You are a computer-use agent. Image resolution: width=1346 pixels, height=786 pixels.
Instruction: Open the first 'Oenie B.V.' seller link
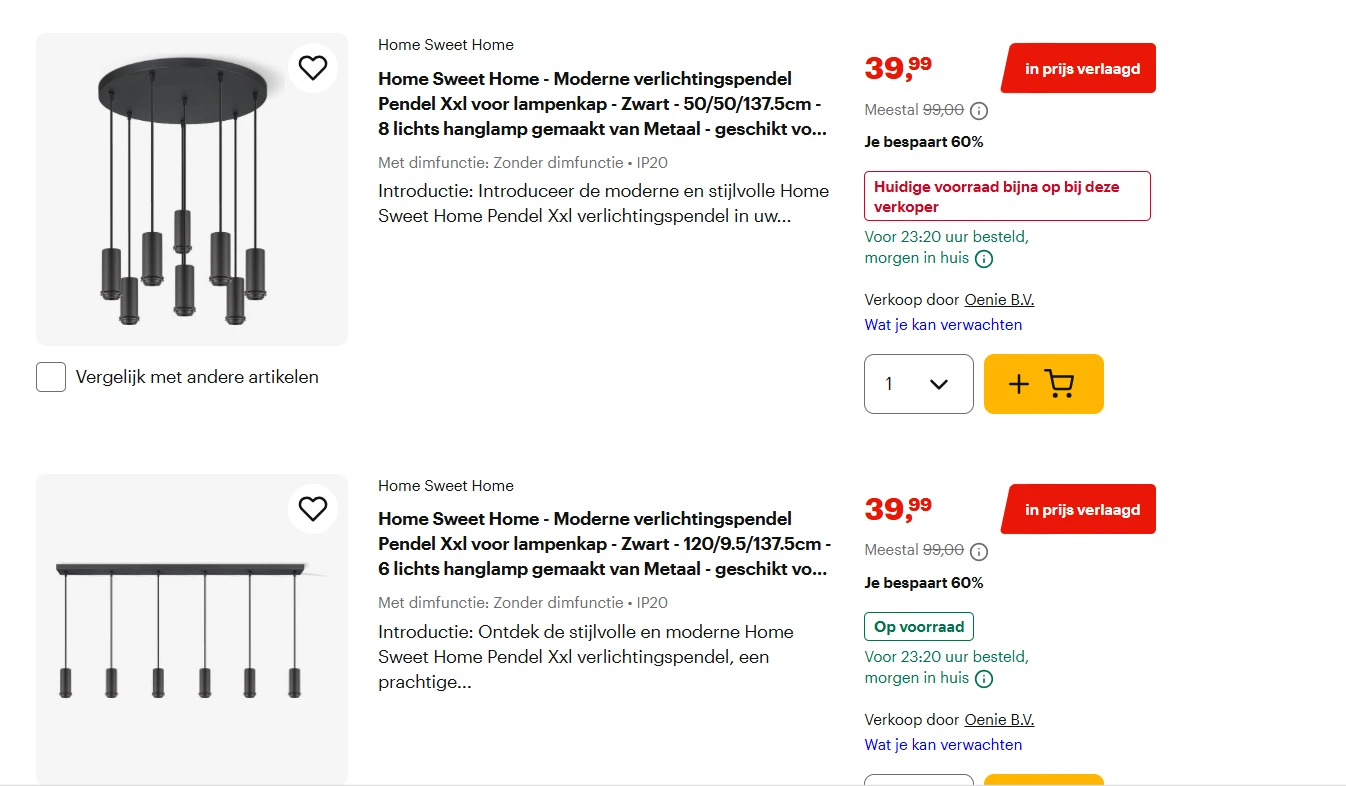pos(999,299)
